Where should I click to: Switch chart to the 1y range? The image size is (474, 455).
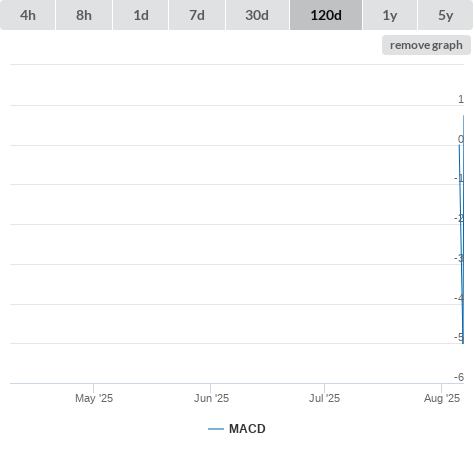[x=390, y=15]
